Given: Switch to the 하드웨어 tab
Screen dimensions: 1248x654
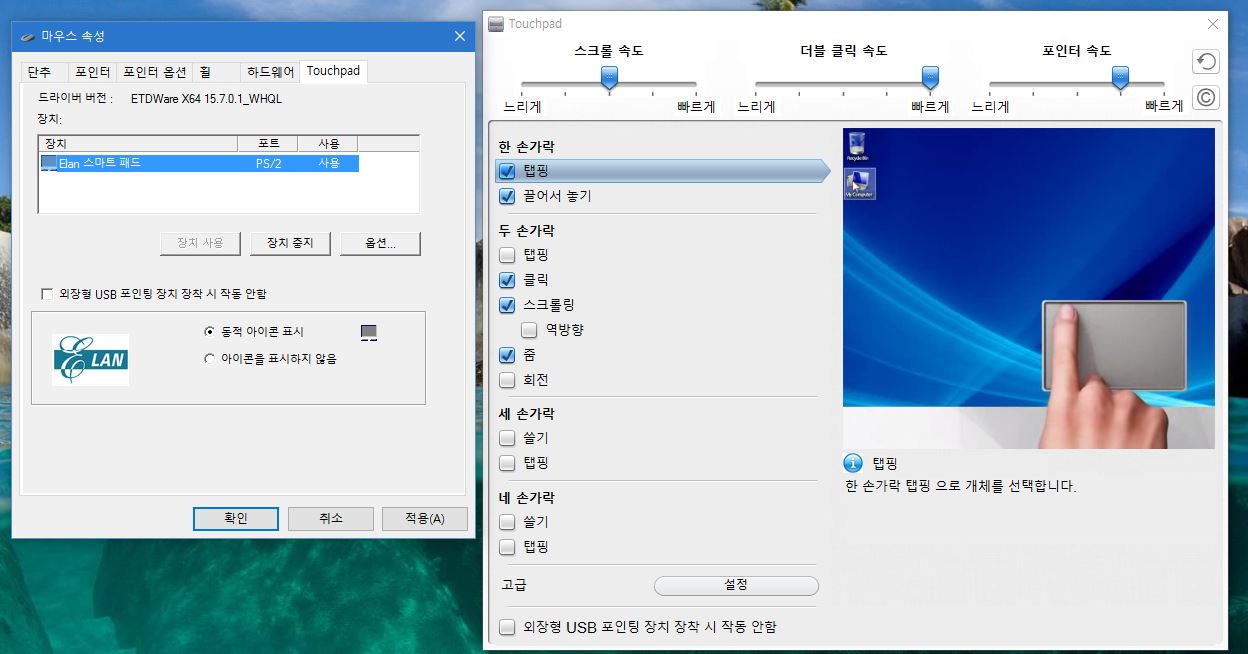Looking at the screenshot, I should coord(271,72).
